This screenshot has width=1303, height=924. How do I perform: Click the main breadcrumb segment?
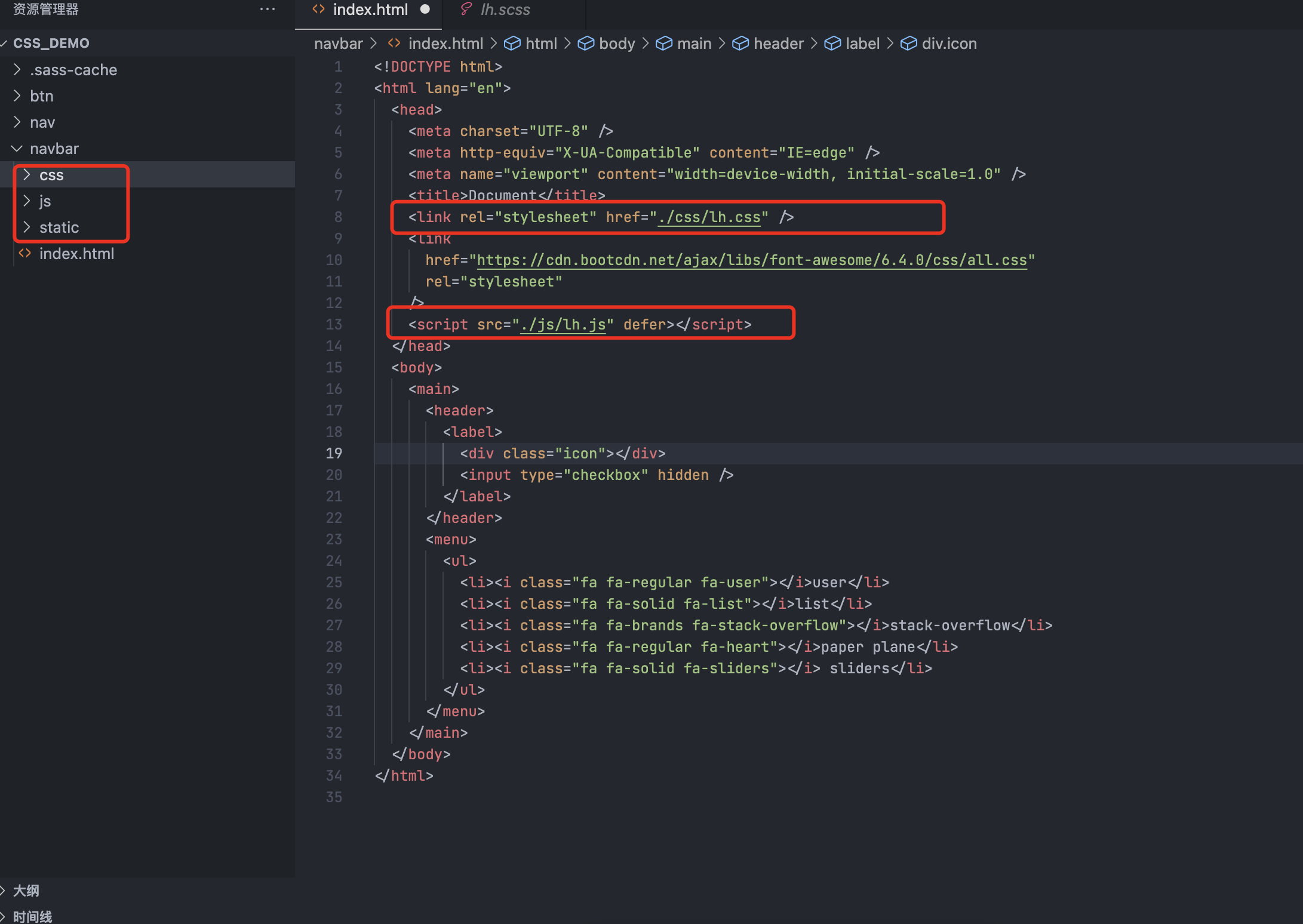[694, 44]
